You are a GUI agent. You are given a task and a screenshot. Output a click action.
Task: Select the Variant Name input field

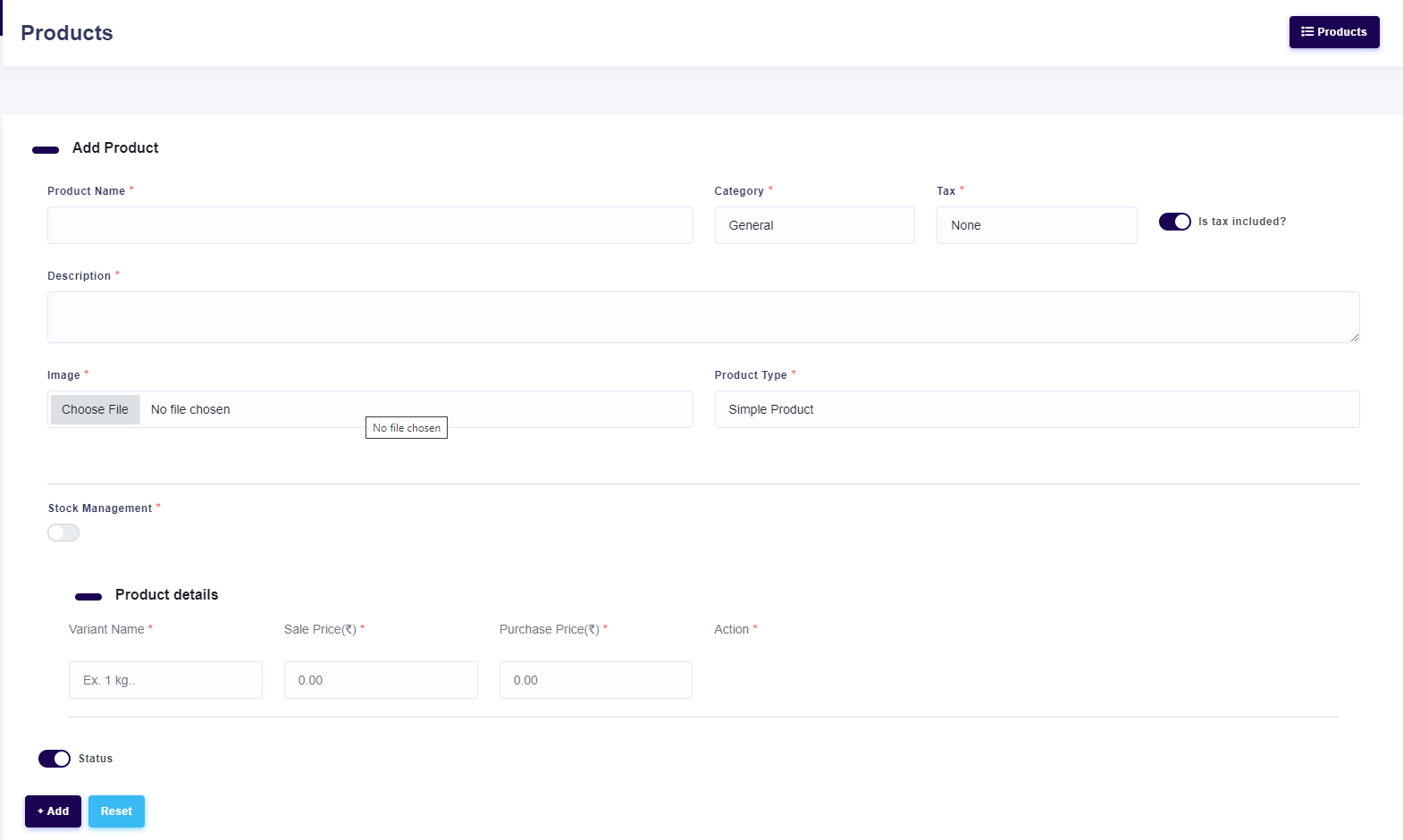[165, 680]
